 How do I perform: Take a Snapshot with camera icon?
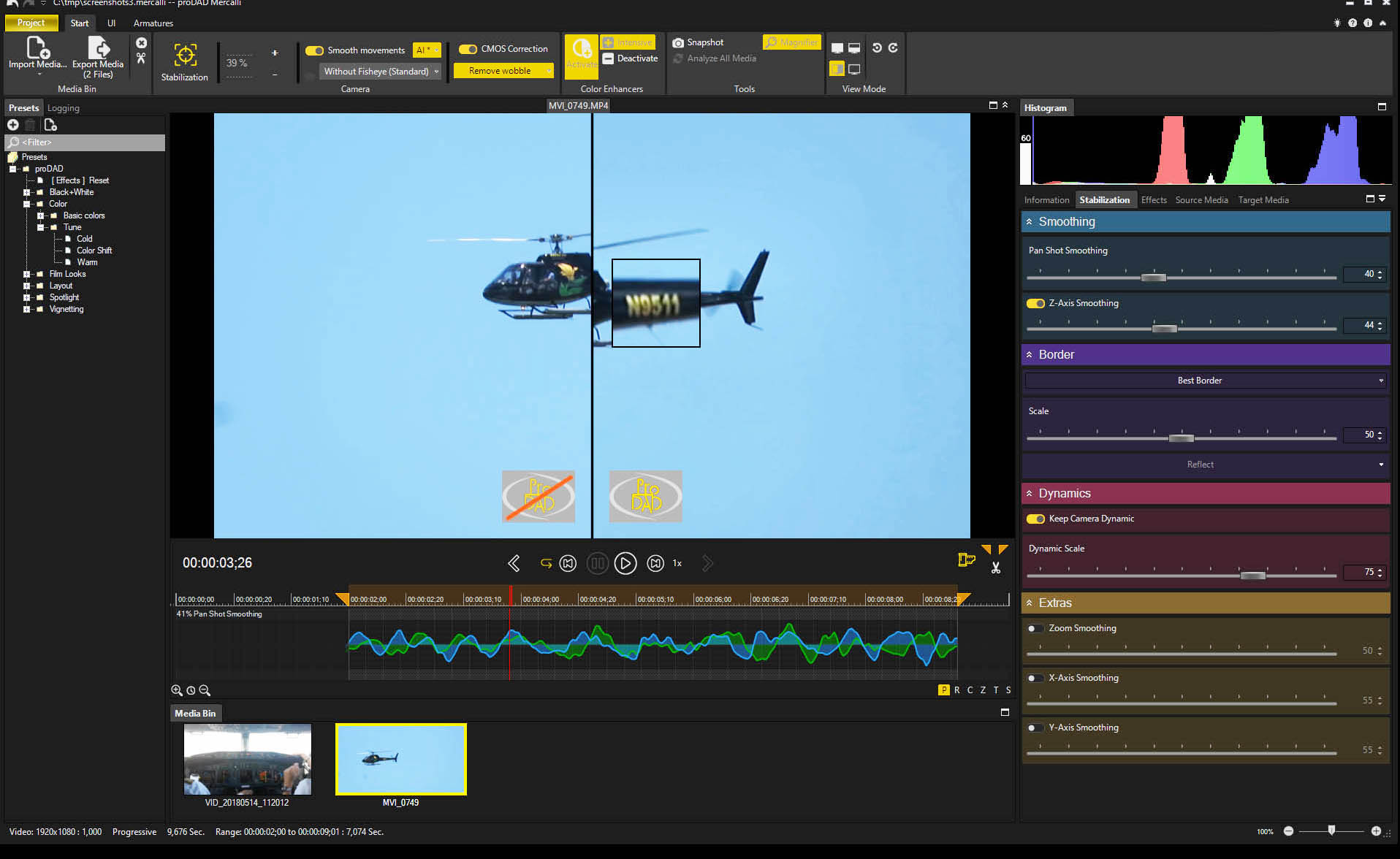pyautogui.click(x=678, y=43)
